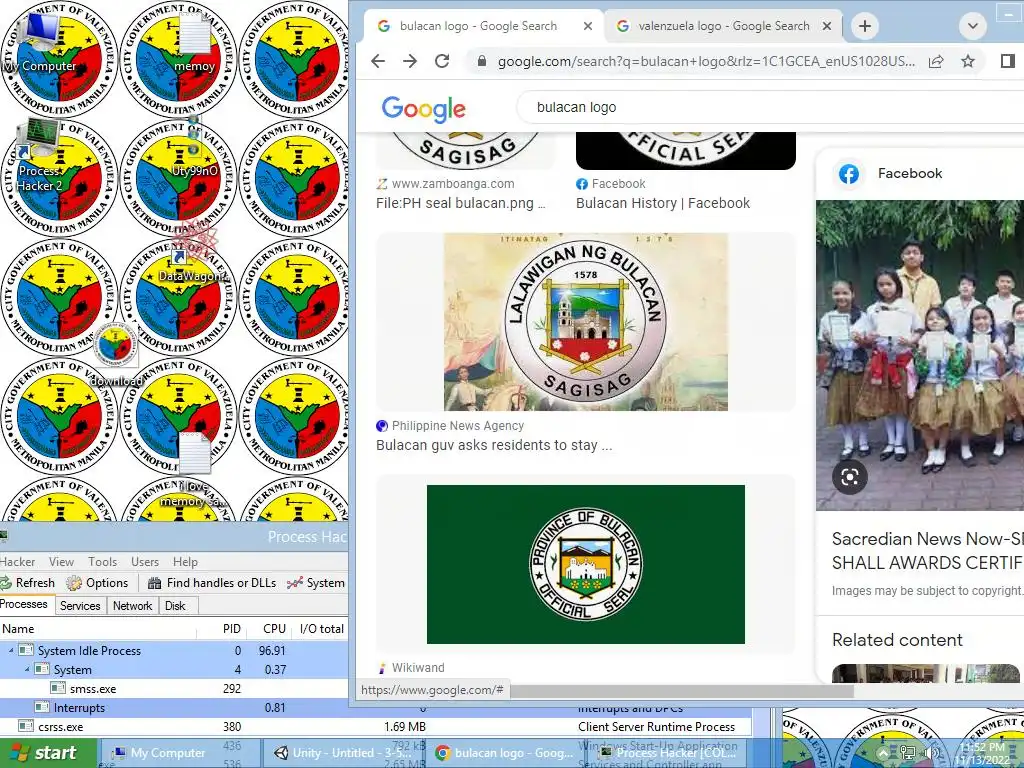Open the 'i love memory' file icon
This screenshot has width=1024, height=768.
pyautogui.click(x=194, y=469)
